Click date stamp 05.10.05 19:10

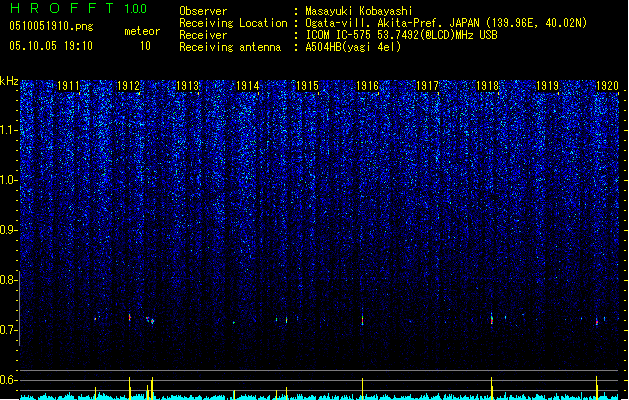pos(51,46)
